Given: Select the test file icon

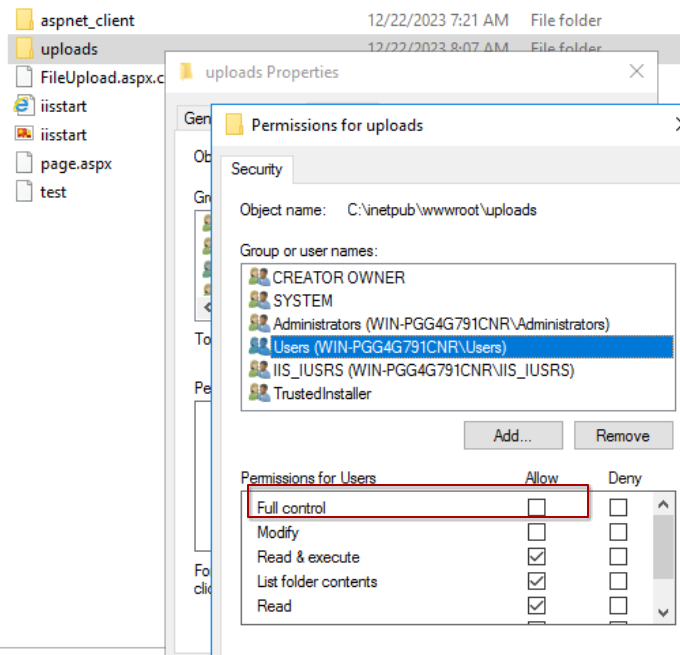Looking at the screenshot, I should (24, 192).
